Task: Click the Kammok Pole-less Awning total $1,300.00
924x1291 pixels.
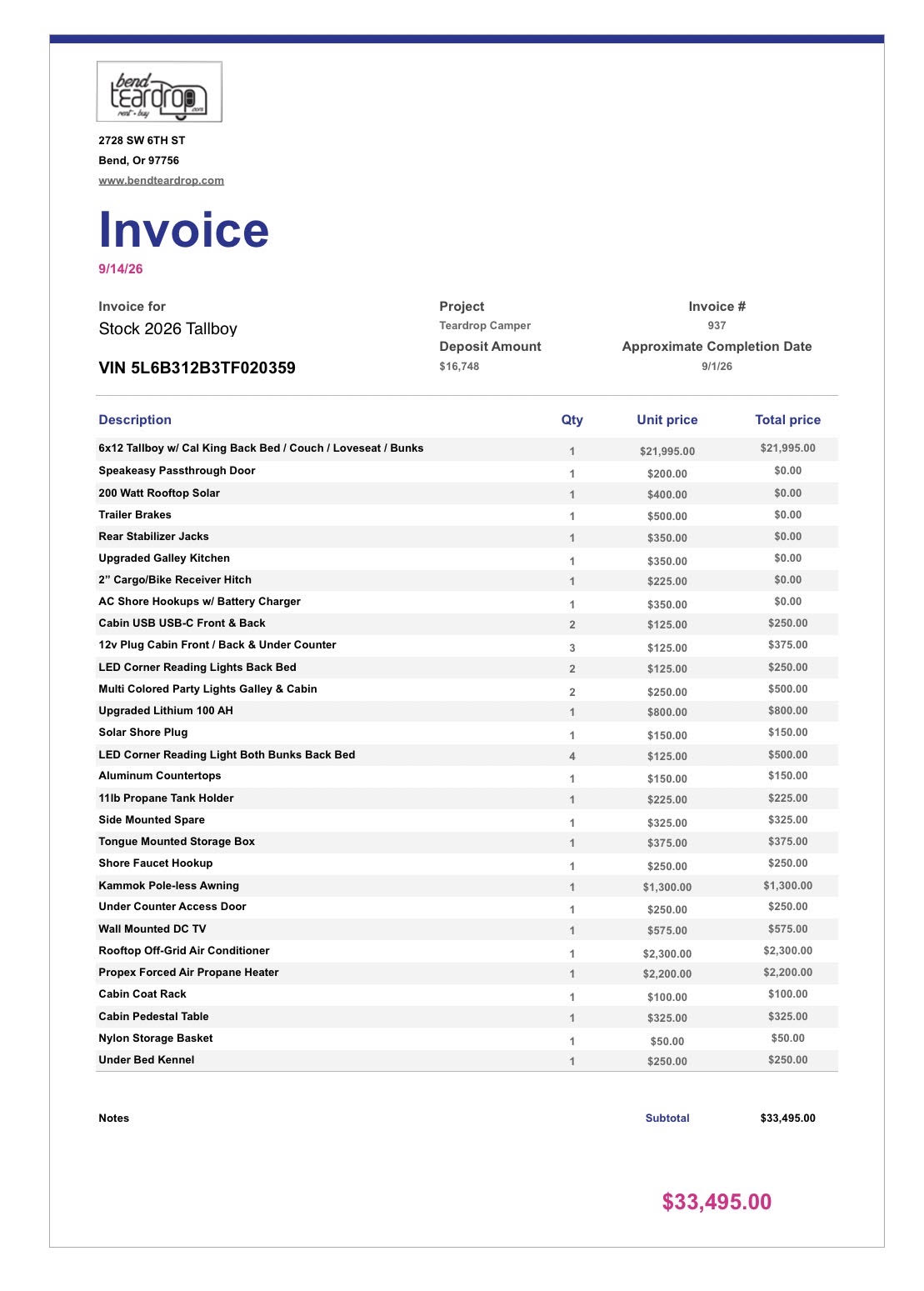Action: click(787, 885)
